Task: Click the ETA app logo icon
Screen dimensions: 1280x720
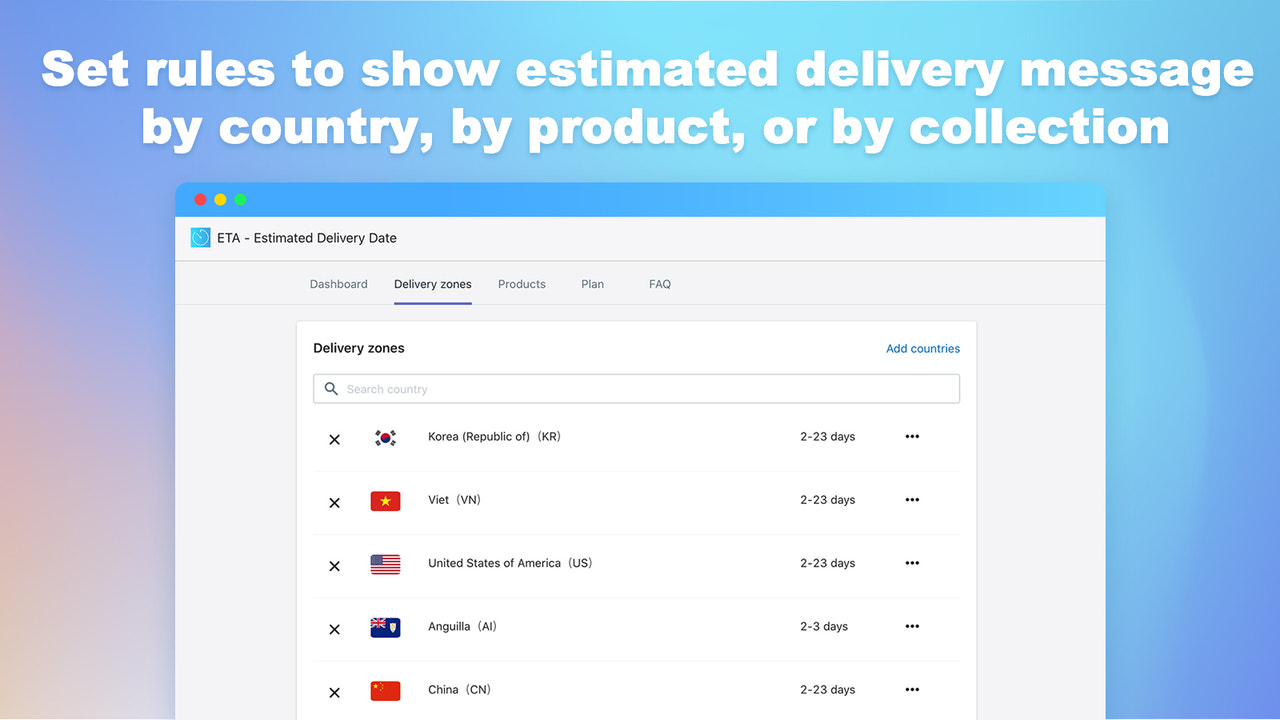Action: pyautogui.click(x=200, y=238)
